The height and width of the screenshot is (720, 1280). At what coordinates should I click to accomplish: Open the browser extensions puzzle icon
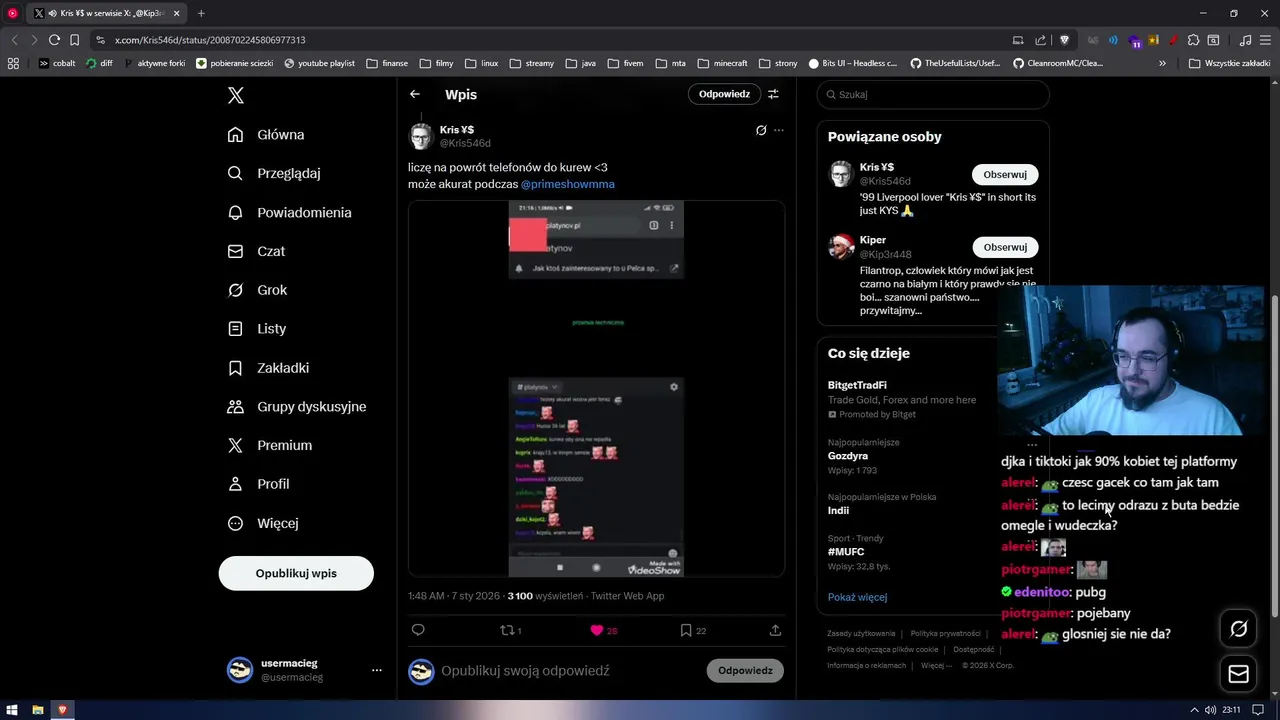click(1193, 40)
